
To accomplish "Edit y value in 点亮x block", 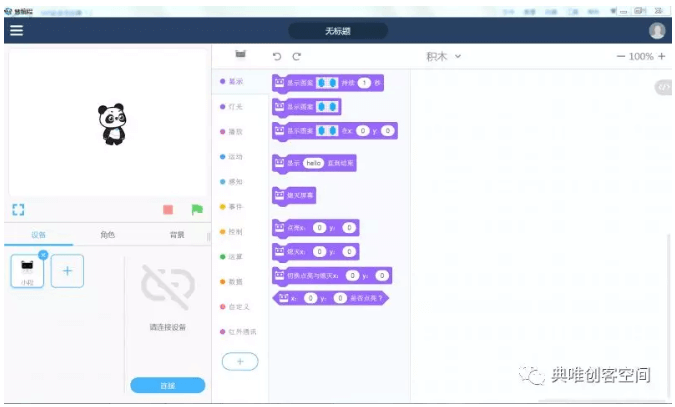I will point(349,227).
